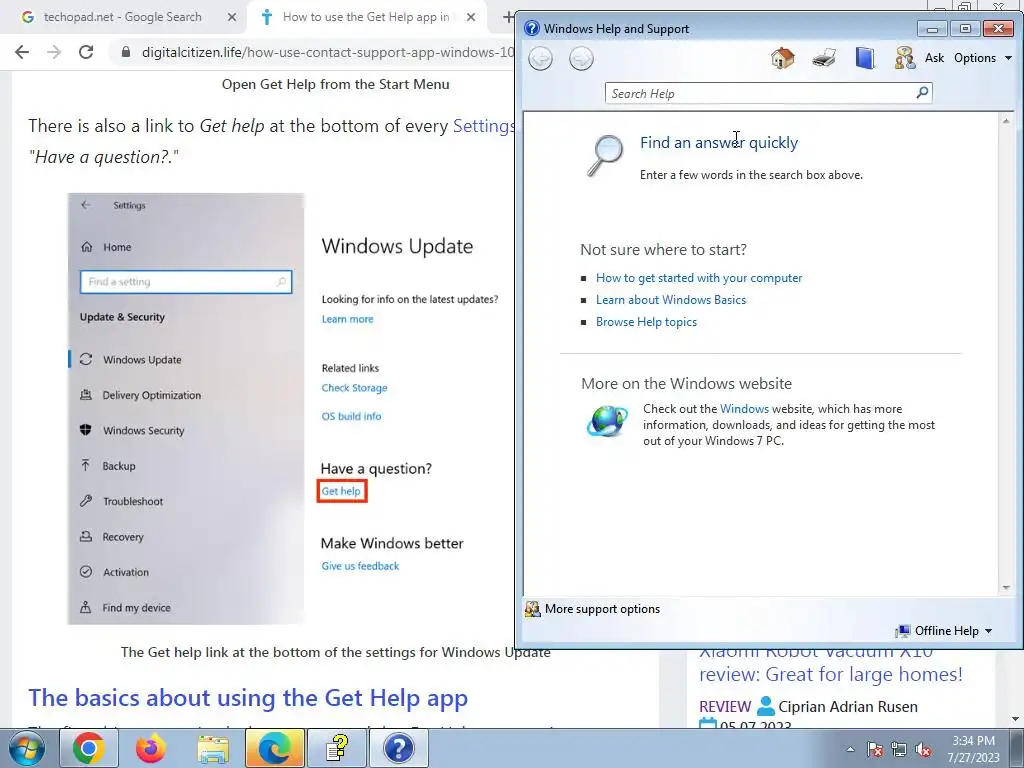
Task: Click Find an answer quickly heading
Action: (718, 142)
